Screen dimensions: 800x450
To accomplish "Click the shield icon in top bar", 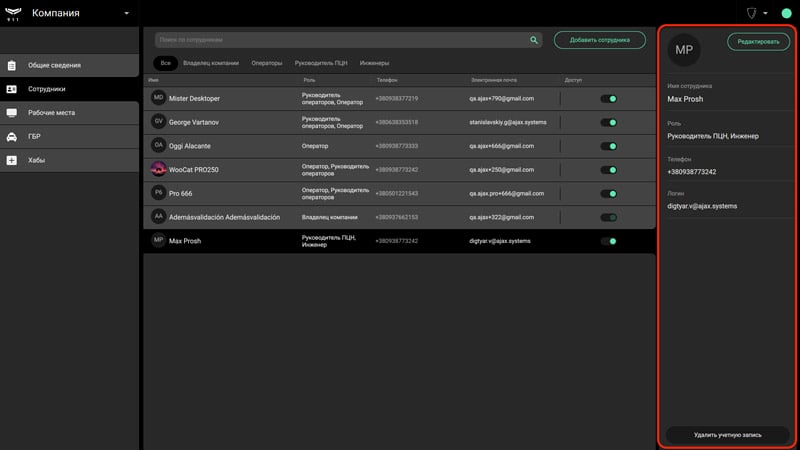I will (752, 13).
